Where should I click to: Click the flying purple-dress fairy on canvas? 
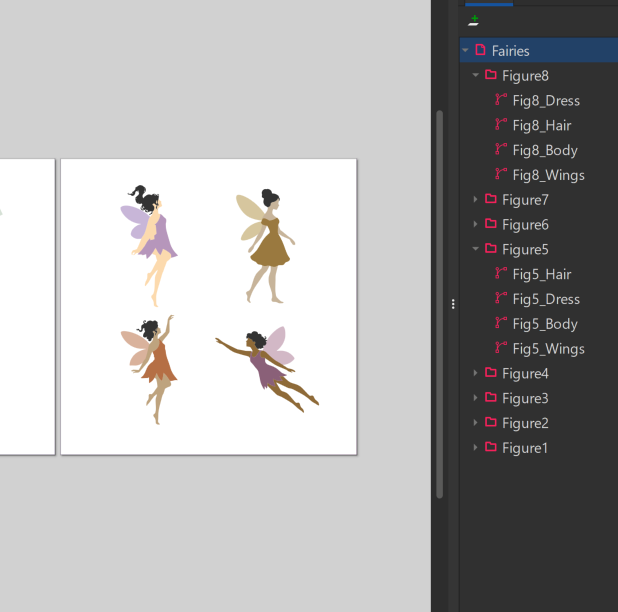pos(267,369)
